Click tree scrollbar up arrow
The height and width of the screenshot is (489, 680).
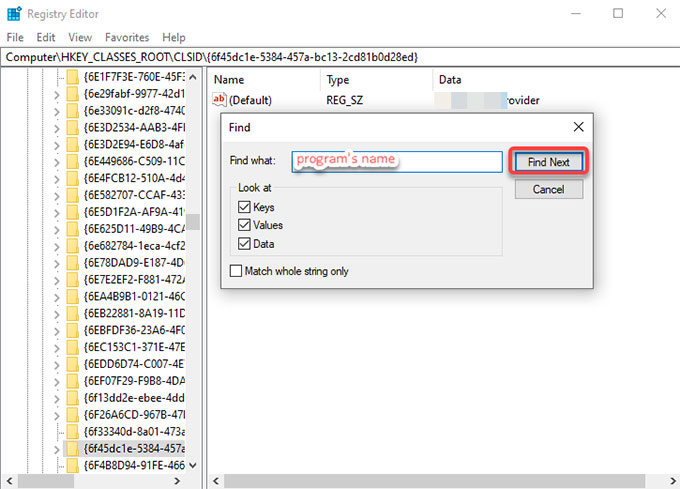(193, 77)
